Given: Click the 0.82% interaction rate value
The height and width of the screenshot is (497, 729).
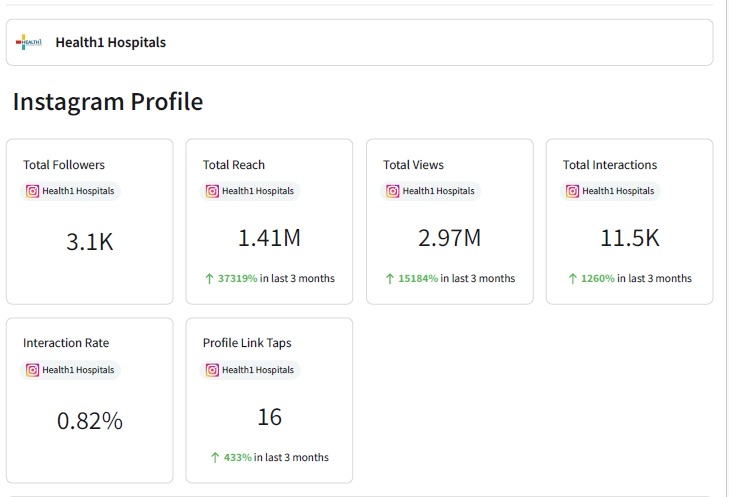Looking at the screenshot, I should click(90, 421).
